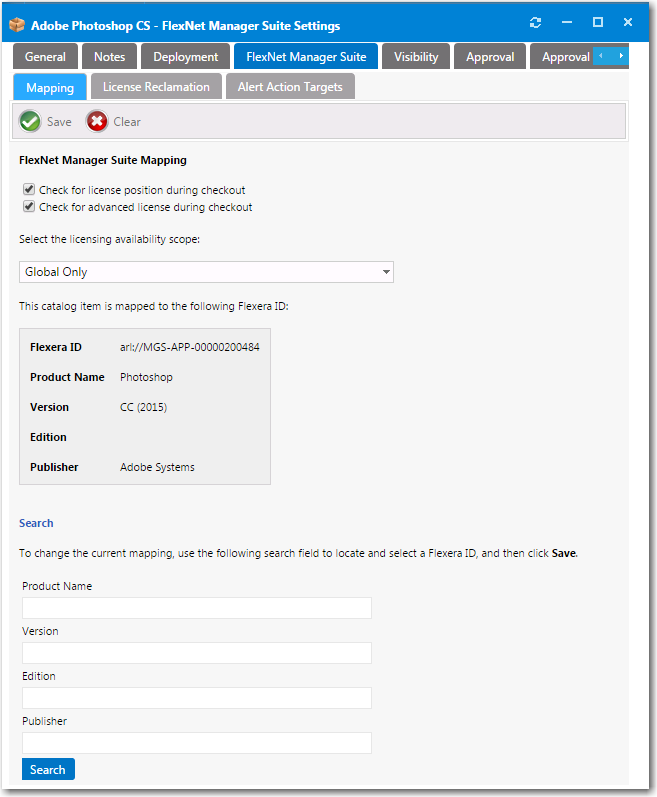657x797 pixels.
Task: Go to the Deployment tab
Action: pos(185,57)
